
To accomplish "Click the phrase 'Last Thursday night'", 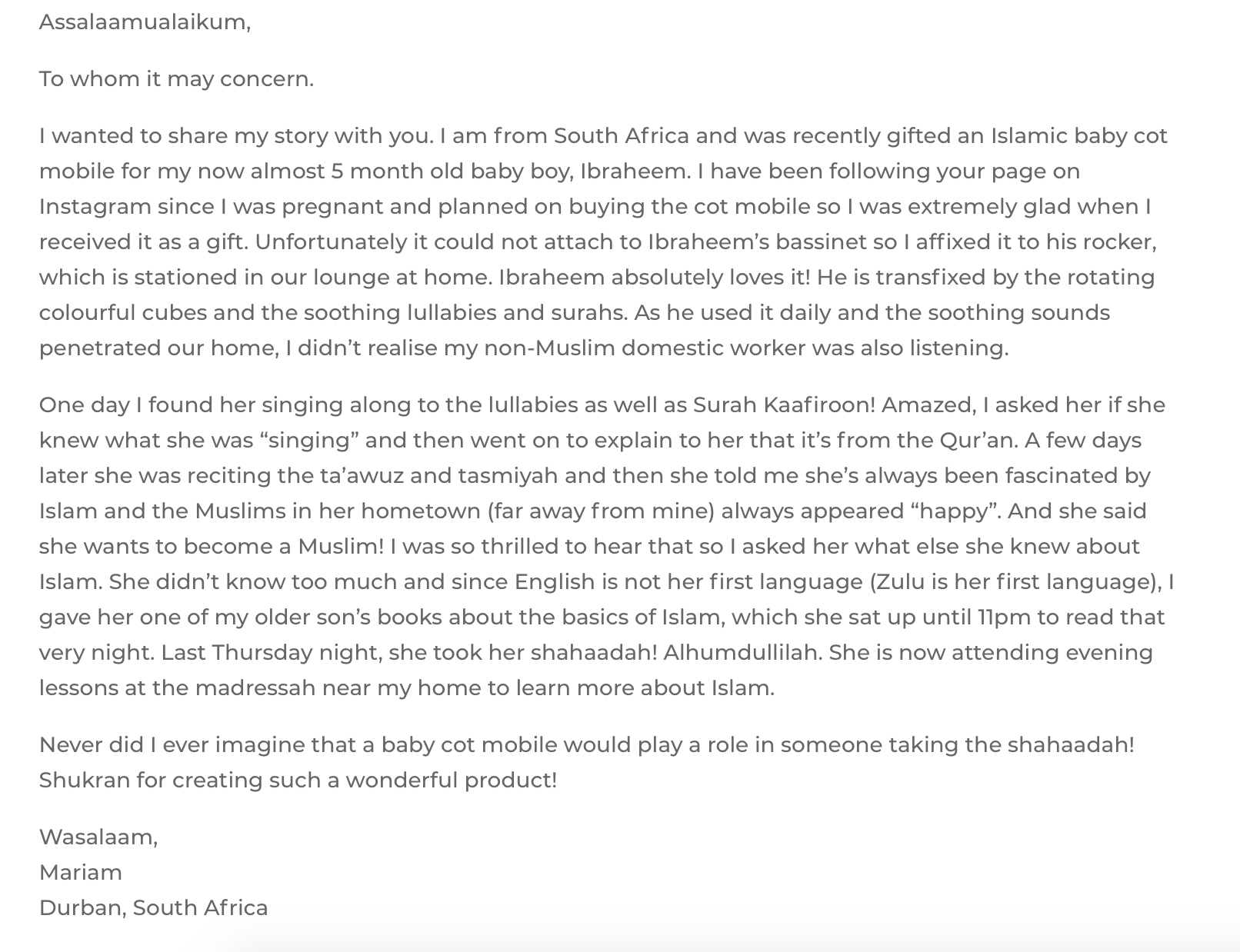I will tap(271, 653).
